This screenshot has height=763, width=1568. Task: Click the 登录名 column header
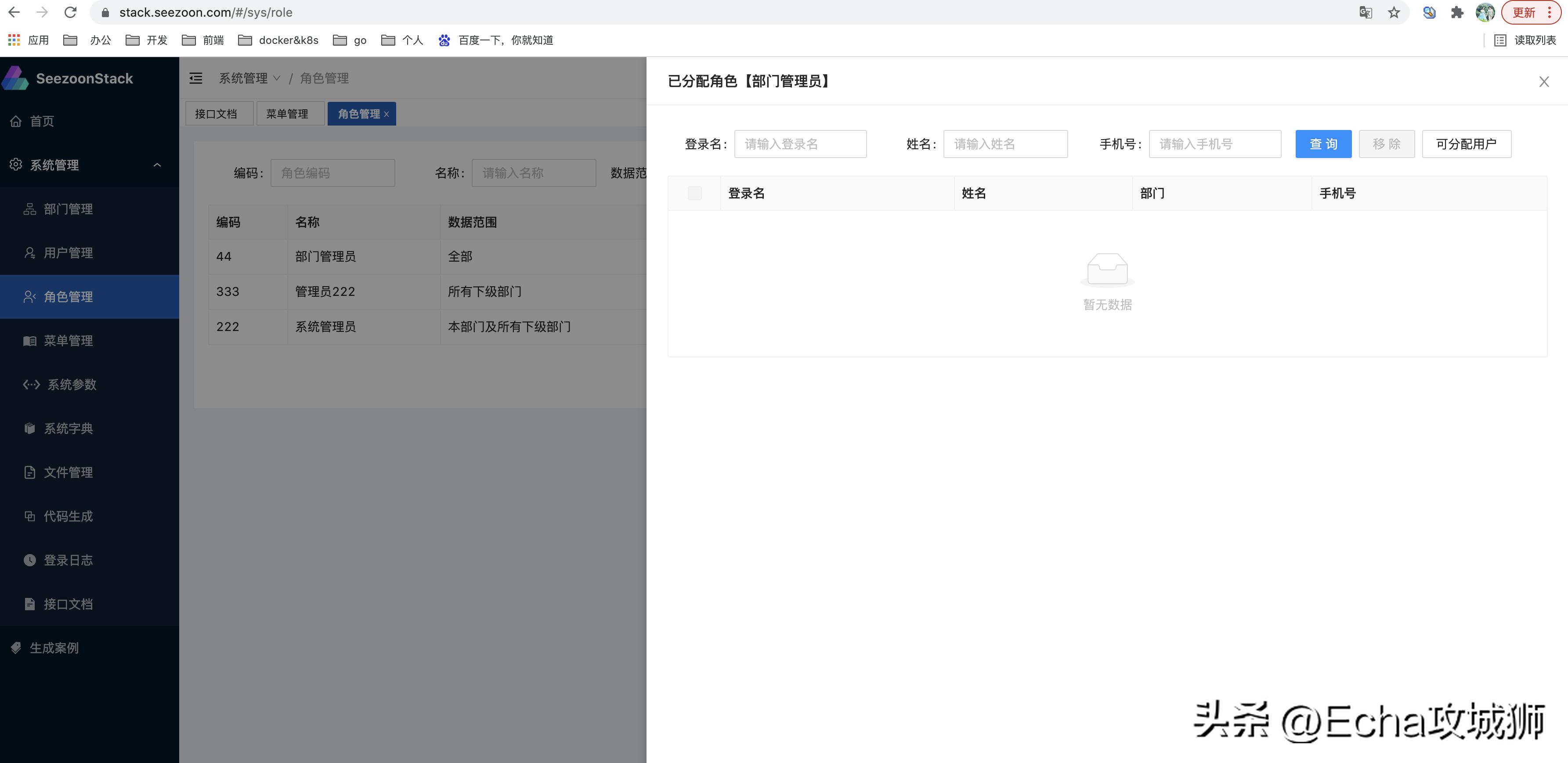[838, 194]
